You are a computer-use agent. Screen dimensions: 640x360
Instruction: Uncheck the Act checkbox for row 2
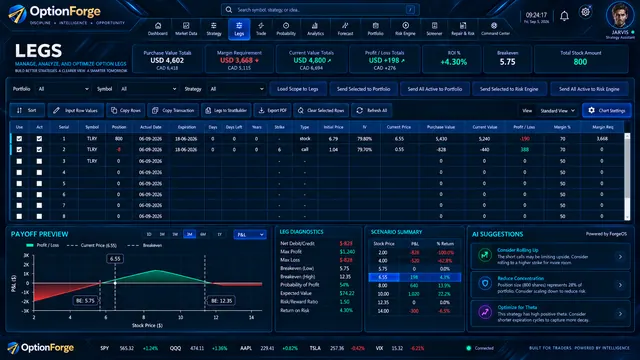coord(39,150)
